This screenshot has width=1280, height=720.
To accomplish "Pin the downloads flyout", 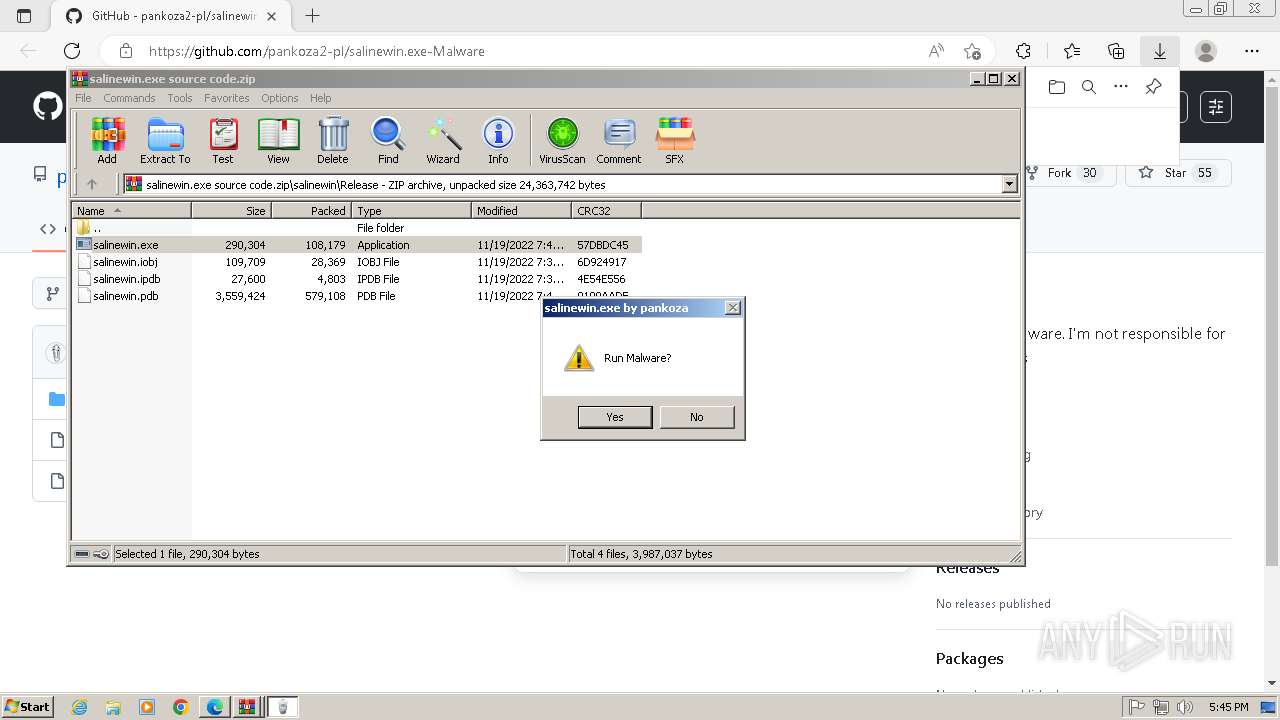I will [x=1153, y=87].
